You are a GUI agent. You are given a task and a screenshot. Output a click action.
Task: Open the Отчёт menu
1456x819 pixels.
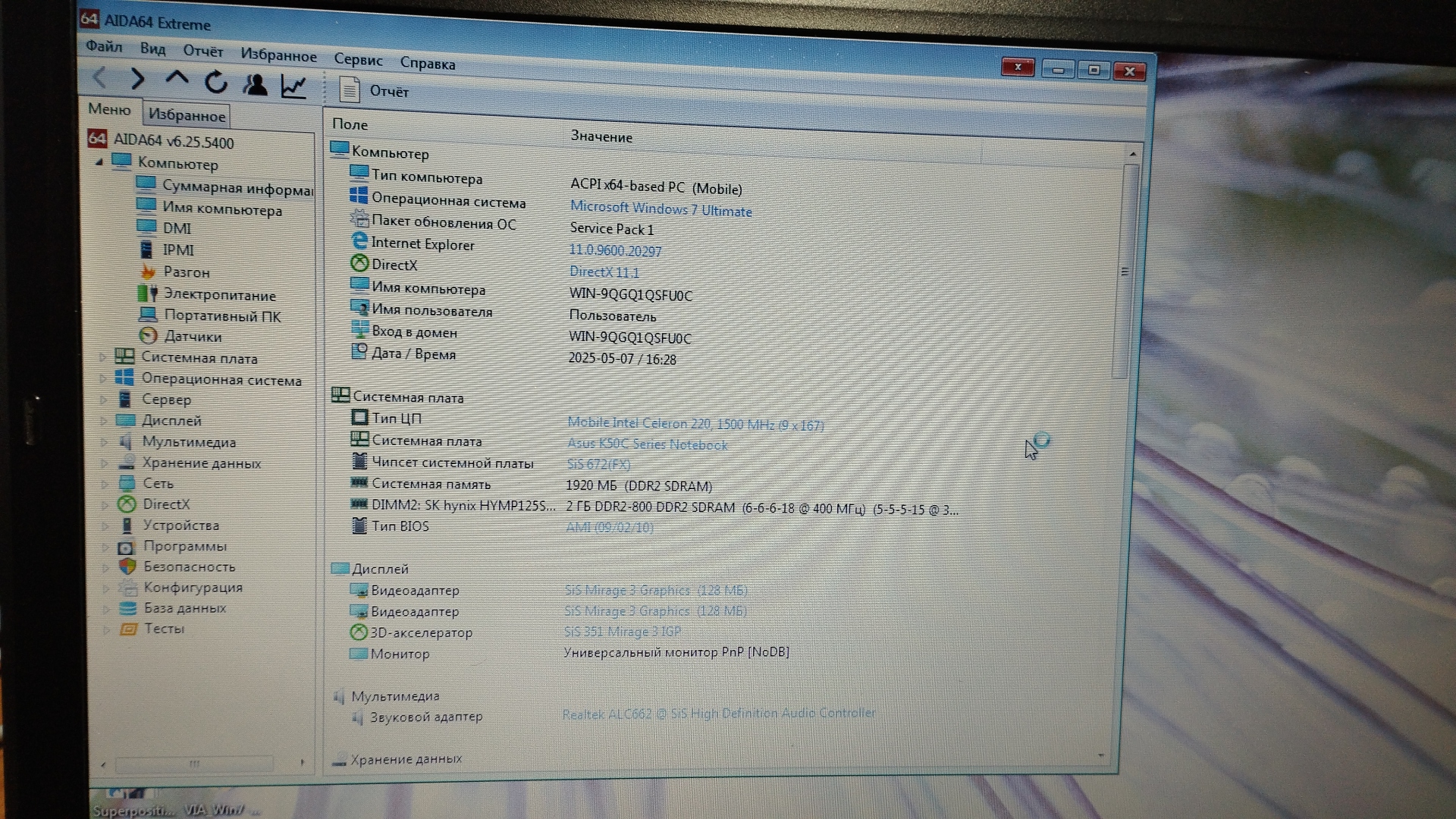[x=202, y=51]
